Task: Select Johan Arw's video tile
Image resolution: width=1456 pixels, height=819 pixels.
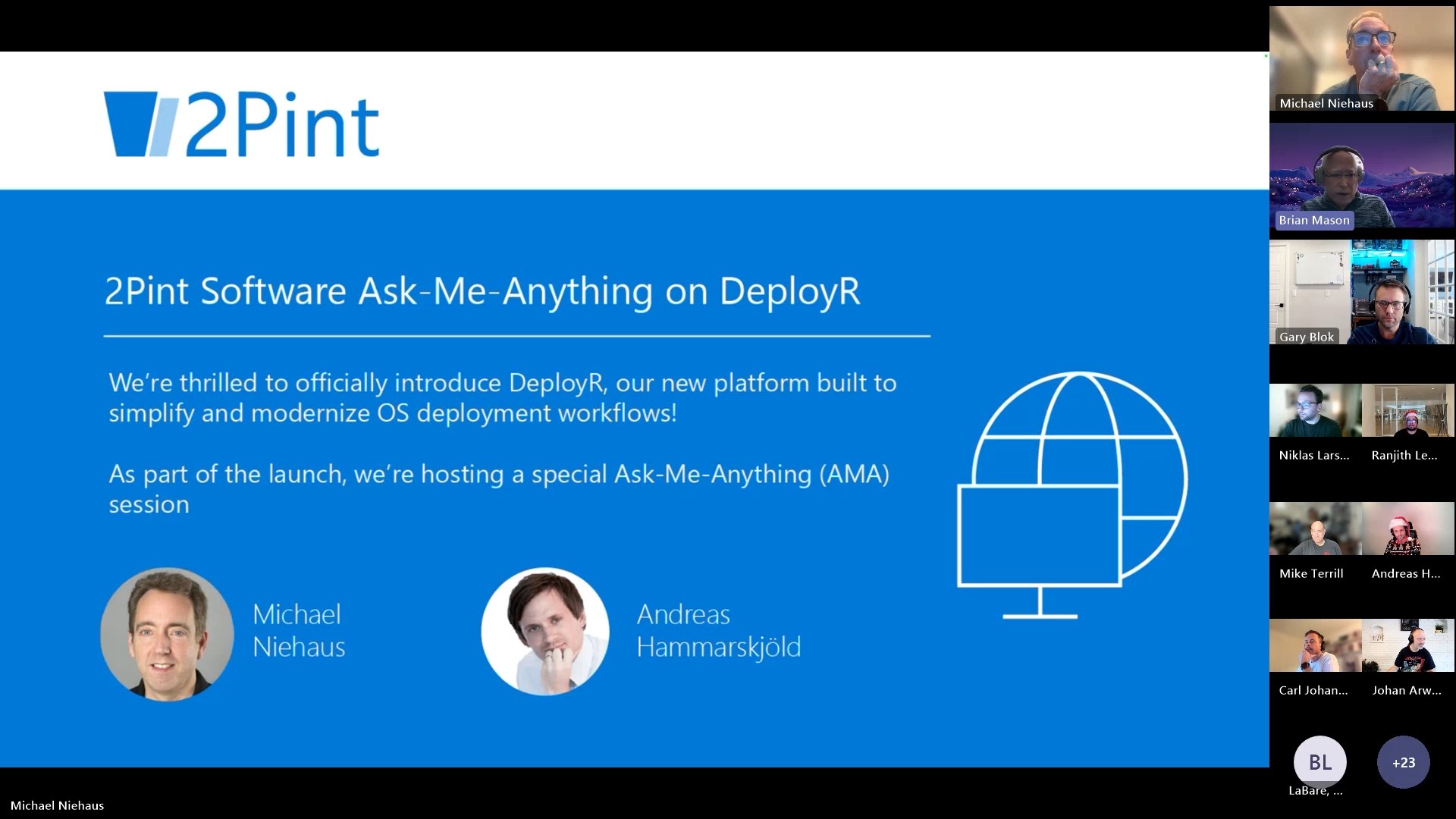Action: point(1408,646)
